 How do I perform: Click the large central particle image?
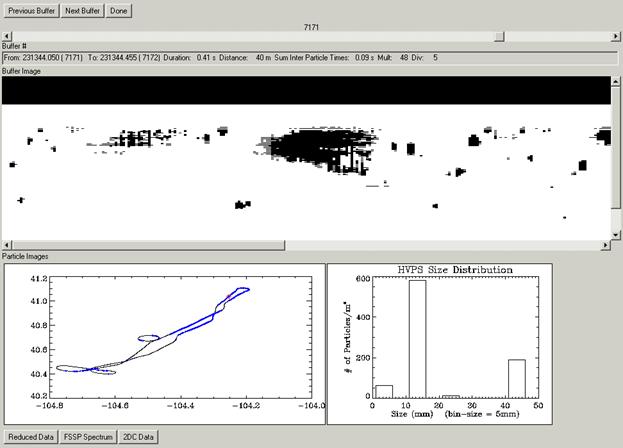click(x=318, y=151)
